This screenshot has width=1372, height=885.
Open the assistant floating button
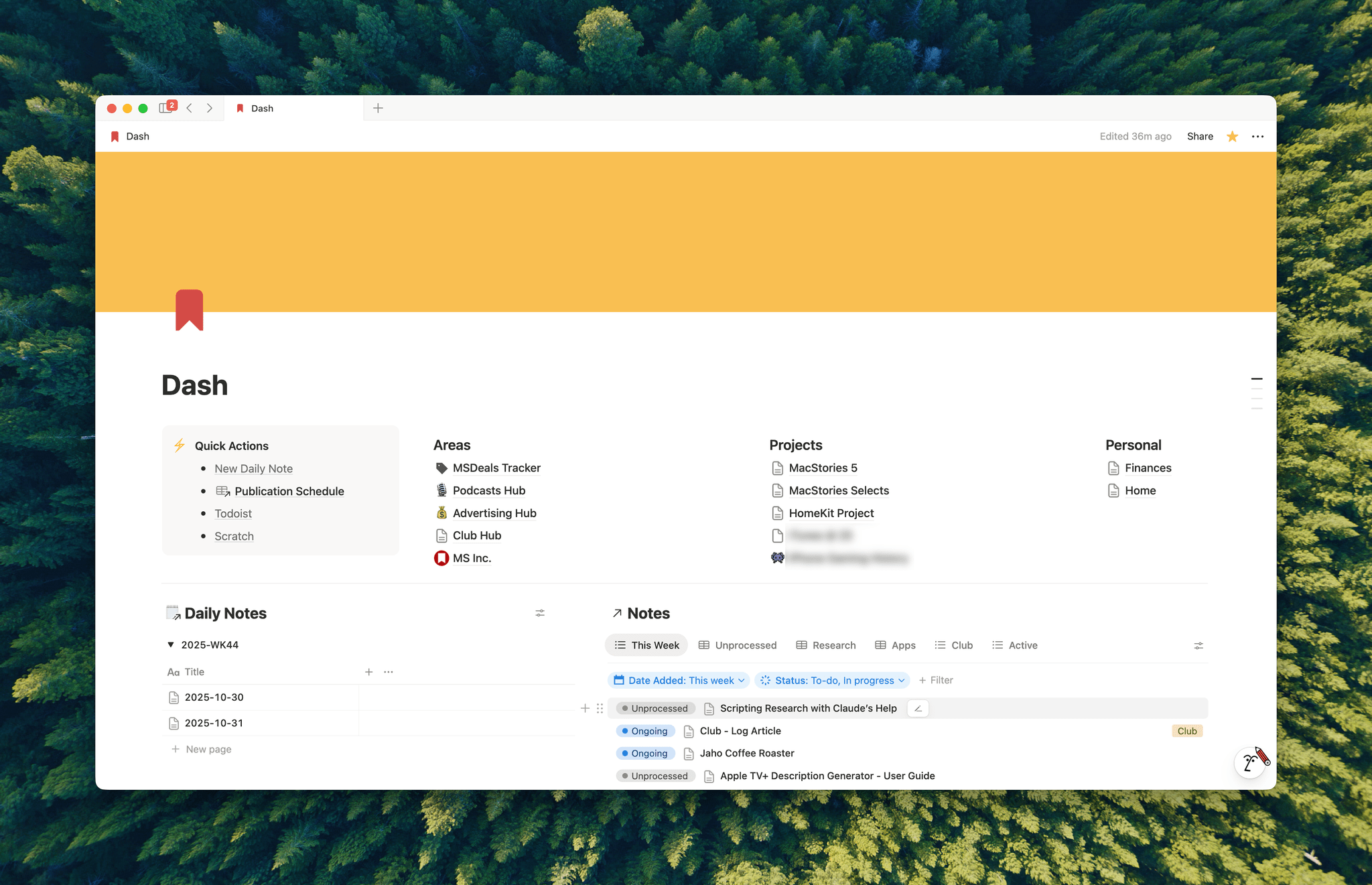pos(1250,762)
